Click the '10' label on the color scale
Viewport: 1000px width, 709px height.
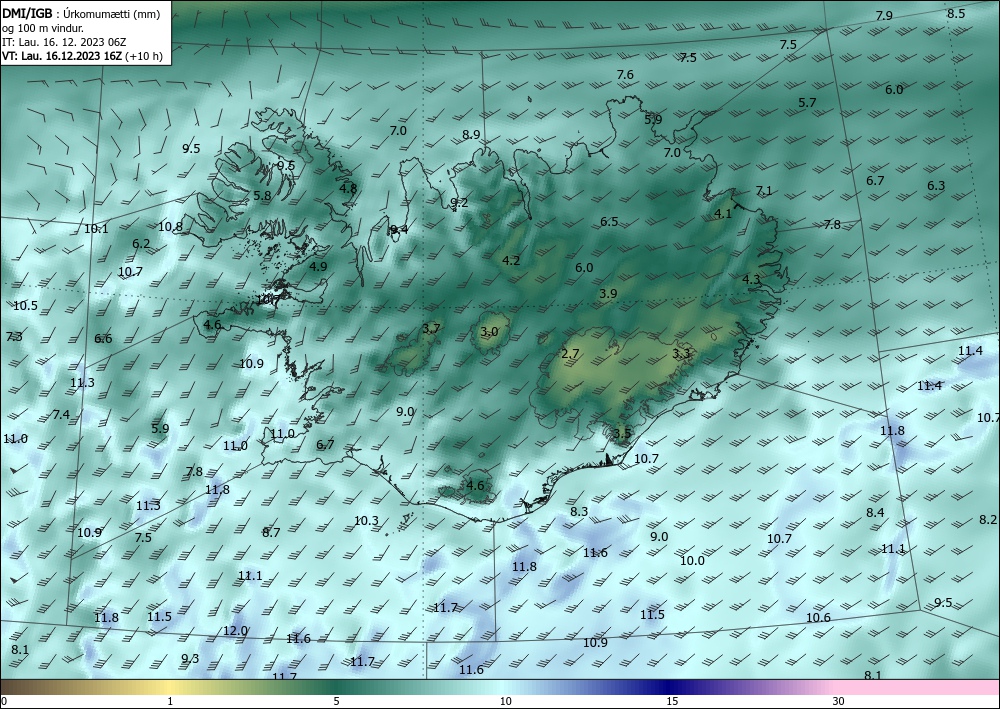coord(505,702)
